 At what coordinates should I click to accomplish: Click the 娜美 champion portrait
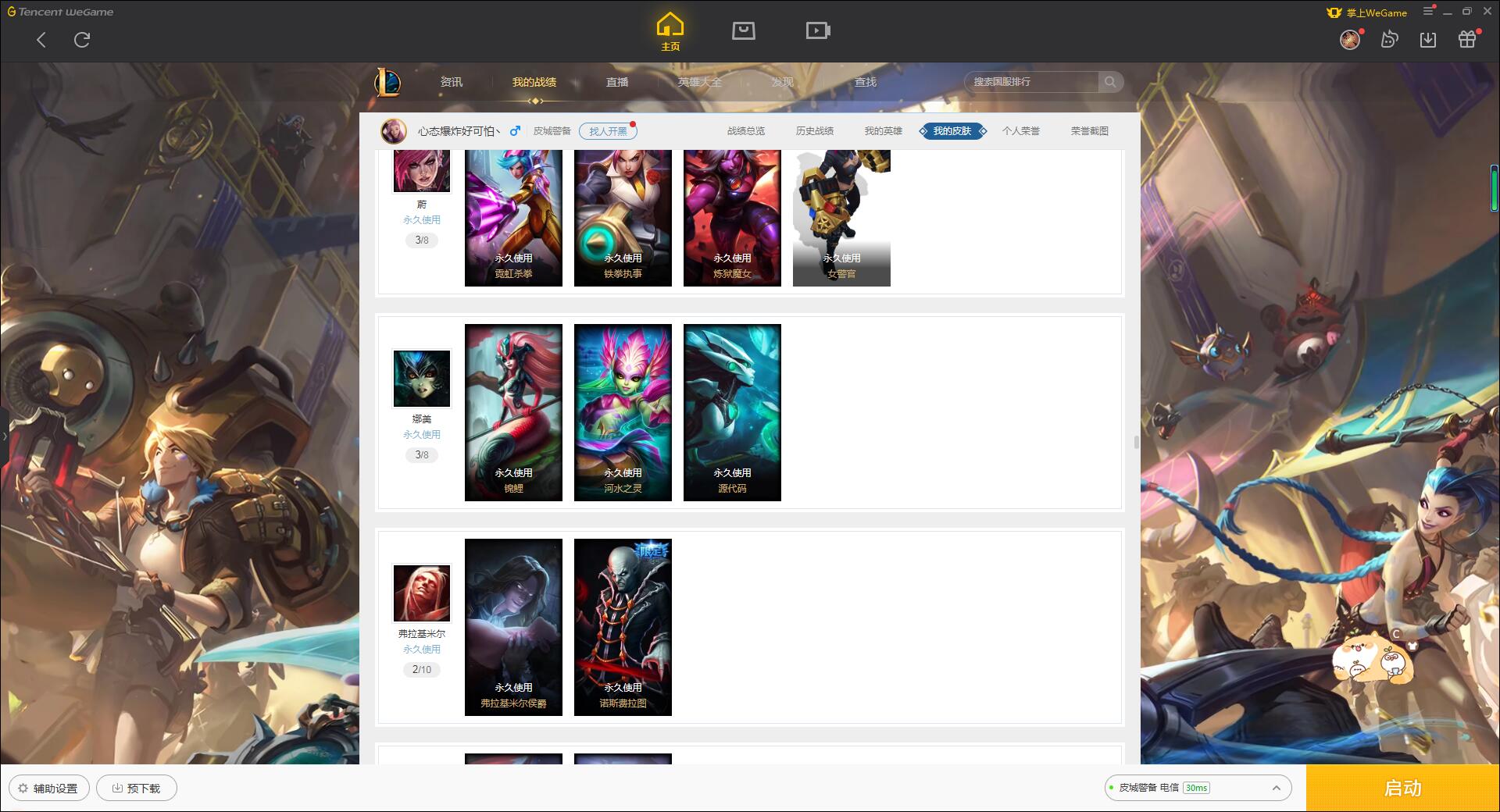point(422,379)
